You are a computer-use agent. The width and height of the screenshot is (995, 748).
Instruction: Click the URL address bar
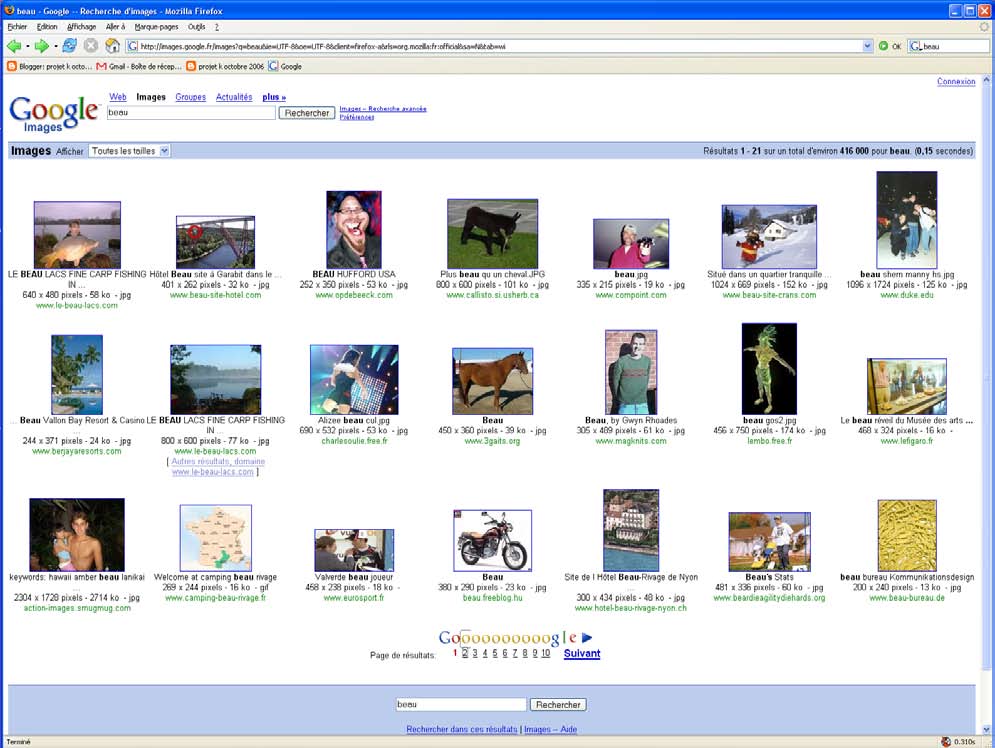[x=494, y=46]
